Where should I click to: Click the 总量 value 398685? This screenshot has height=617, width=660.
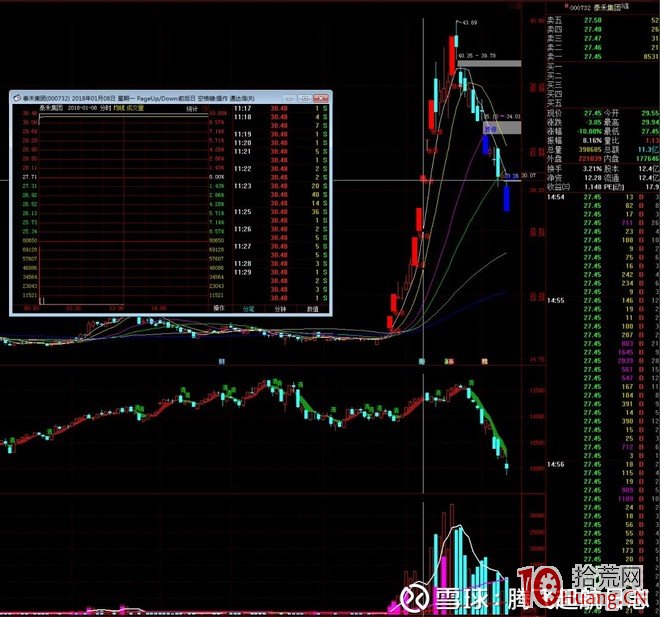coord(590,149)
